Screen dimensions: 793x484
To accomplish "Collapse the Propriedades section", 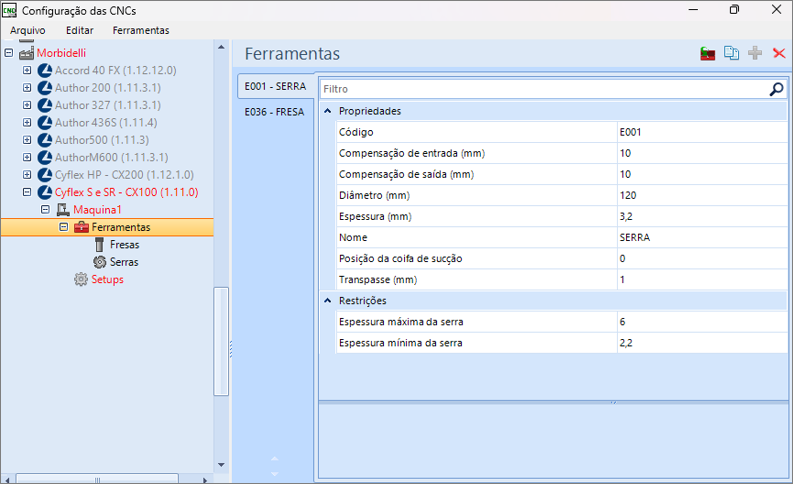I will click(x=328, y=111).
